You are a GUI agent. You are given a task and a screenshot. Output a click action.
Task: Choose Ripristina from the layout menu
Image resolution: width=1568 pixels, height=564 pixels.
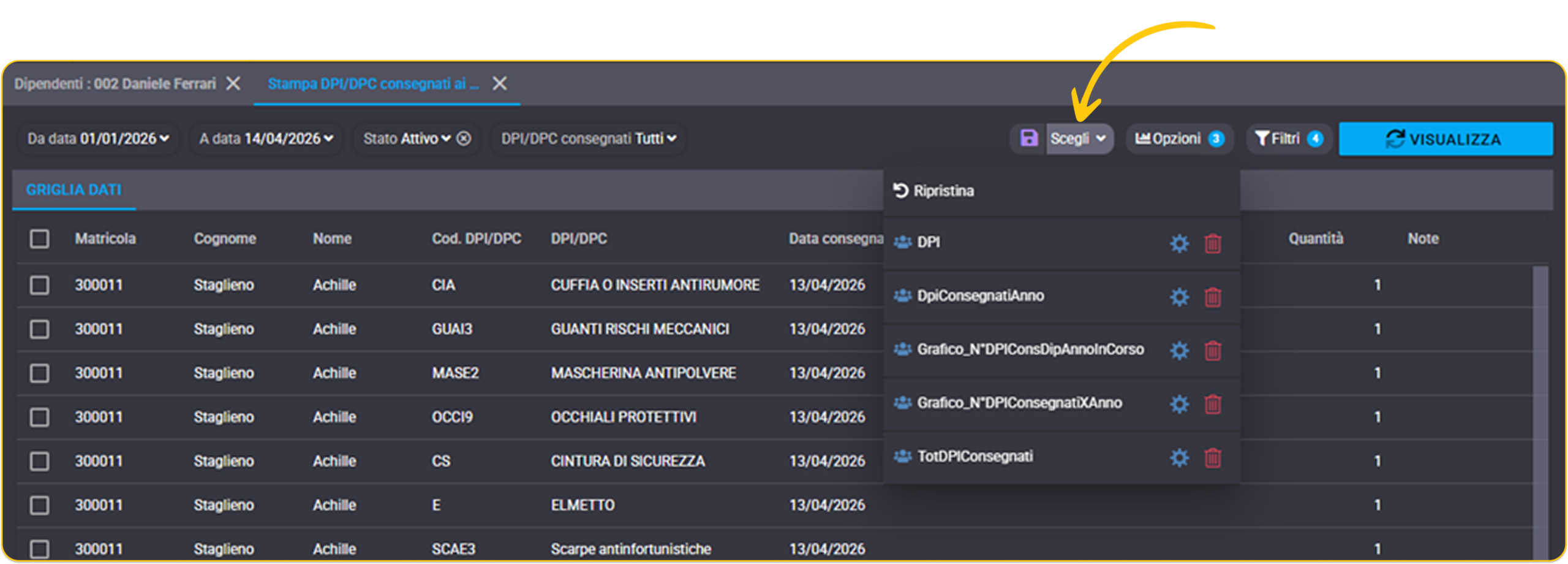click(1061, 191)
